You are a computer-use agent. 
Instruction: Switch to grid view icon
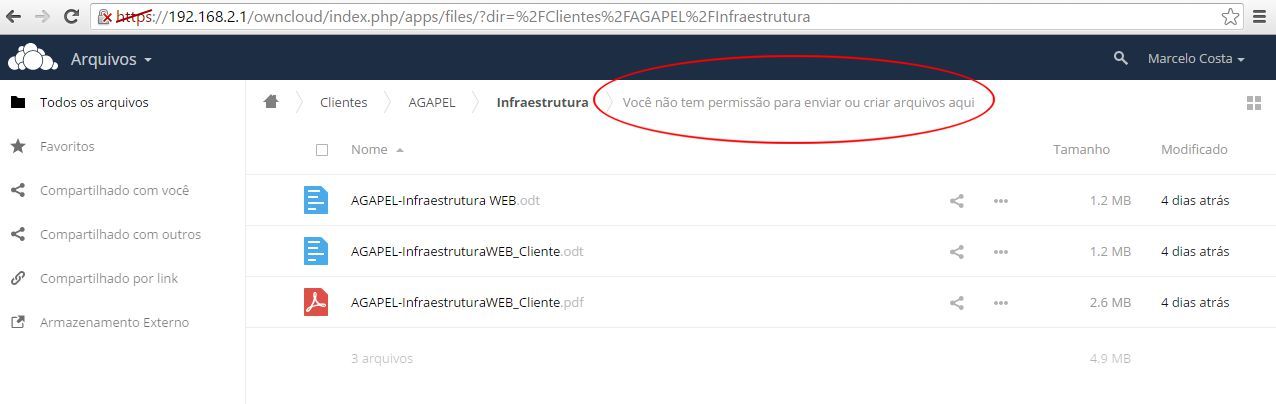[x=1254, y=103]
